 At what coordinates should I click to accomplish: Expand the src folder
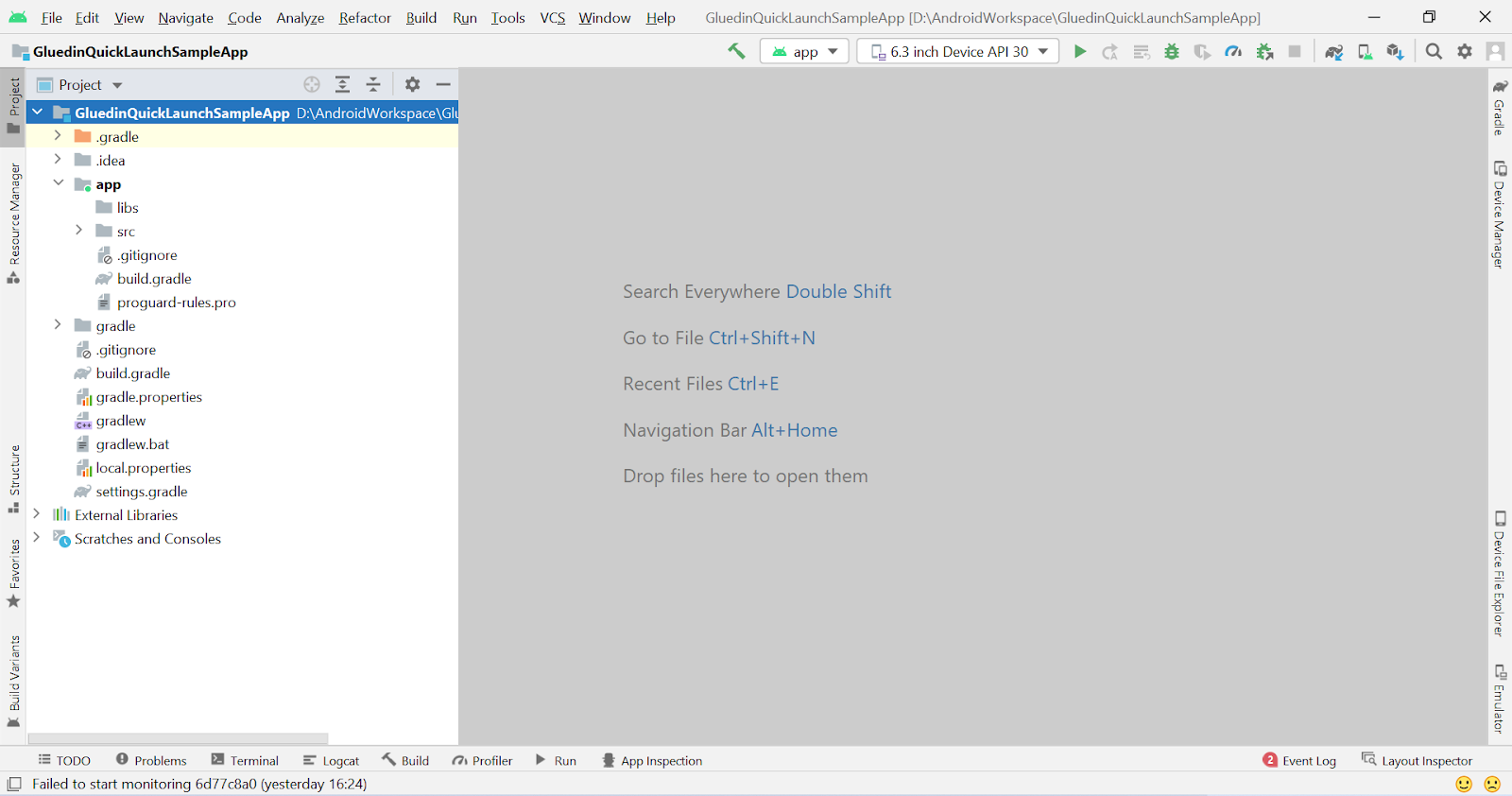tap(79, 231)
